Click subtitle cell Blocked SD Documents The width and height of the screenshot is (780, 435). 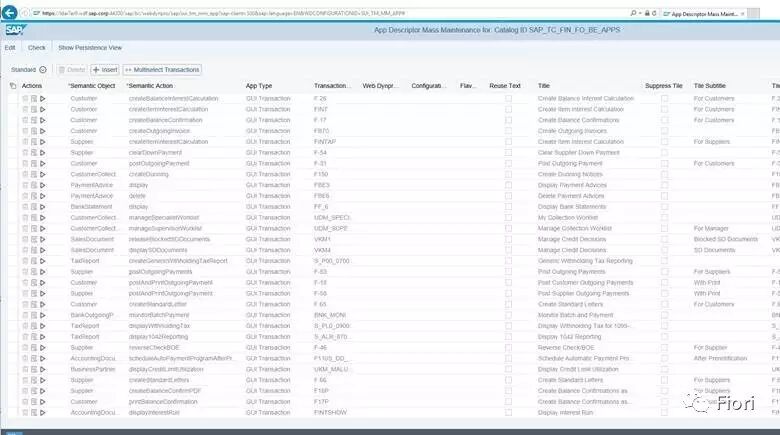coord(726,239)
